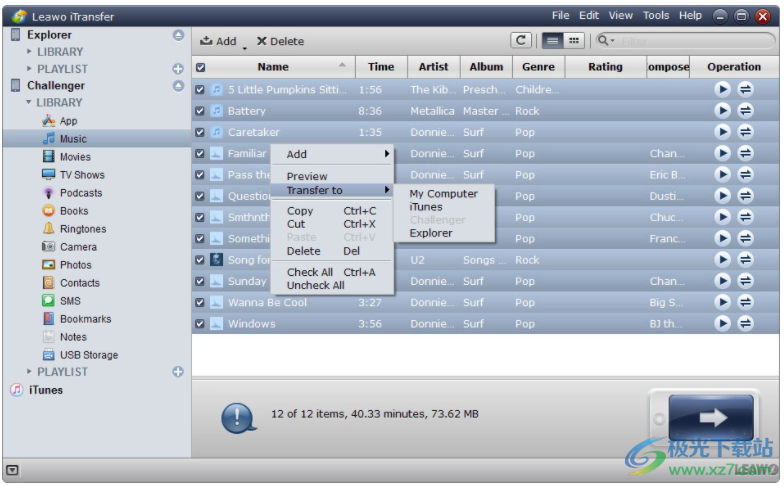The height and width of the screenshot is (486, 784).
Task: Uncheck the Caretaker row checkbox
Action: click(x=200, y=132)
